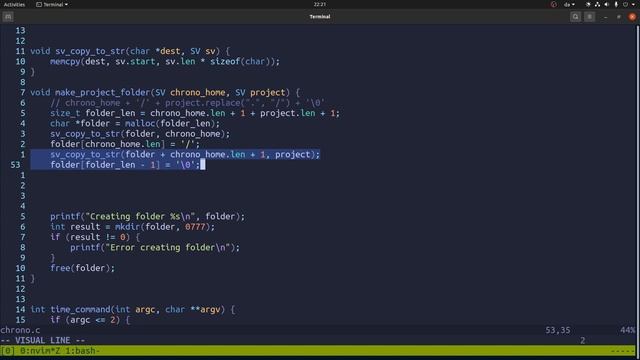Click the int time_command function signature
This screenshot has width=640, height=360.
coord(133,309)
